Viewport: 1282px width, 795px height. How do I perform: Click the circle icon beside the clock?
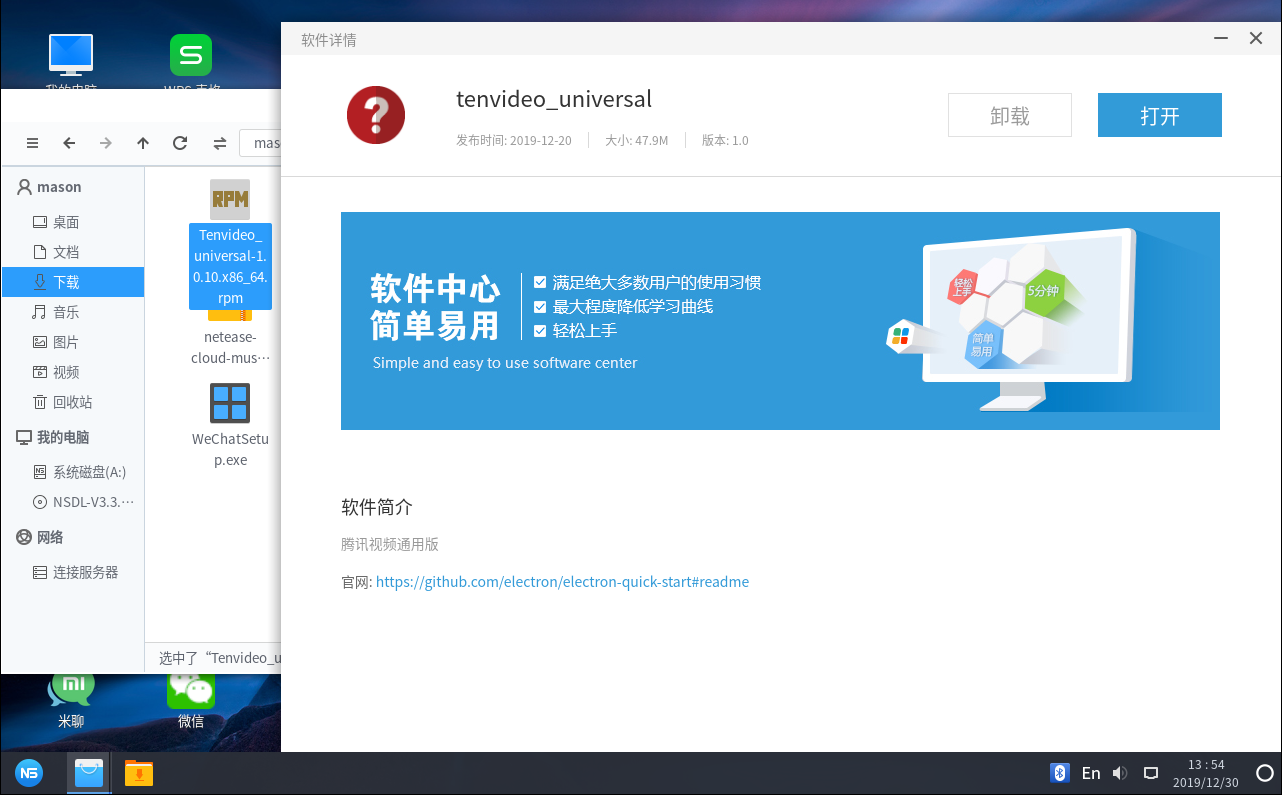coord(1264,773)
